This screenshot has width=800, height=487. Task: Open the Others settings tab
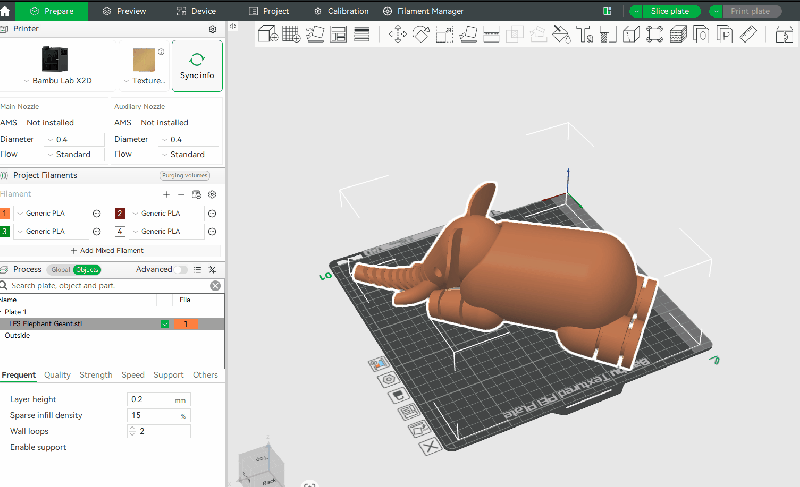point(205,375)
